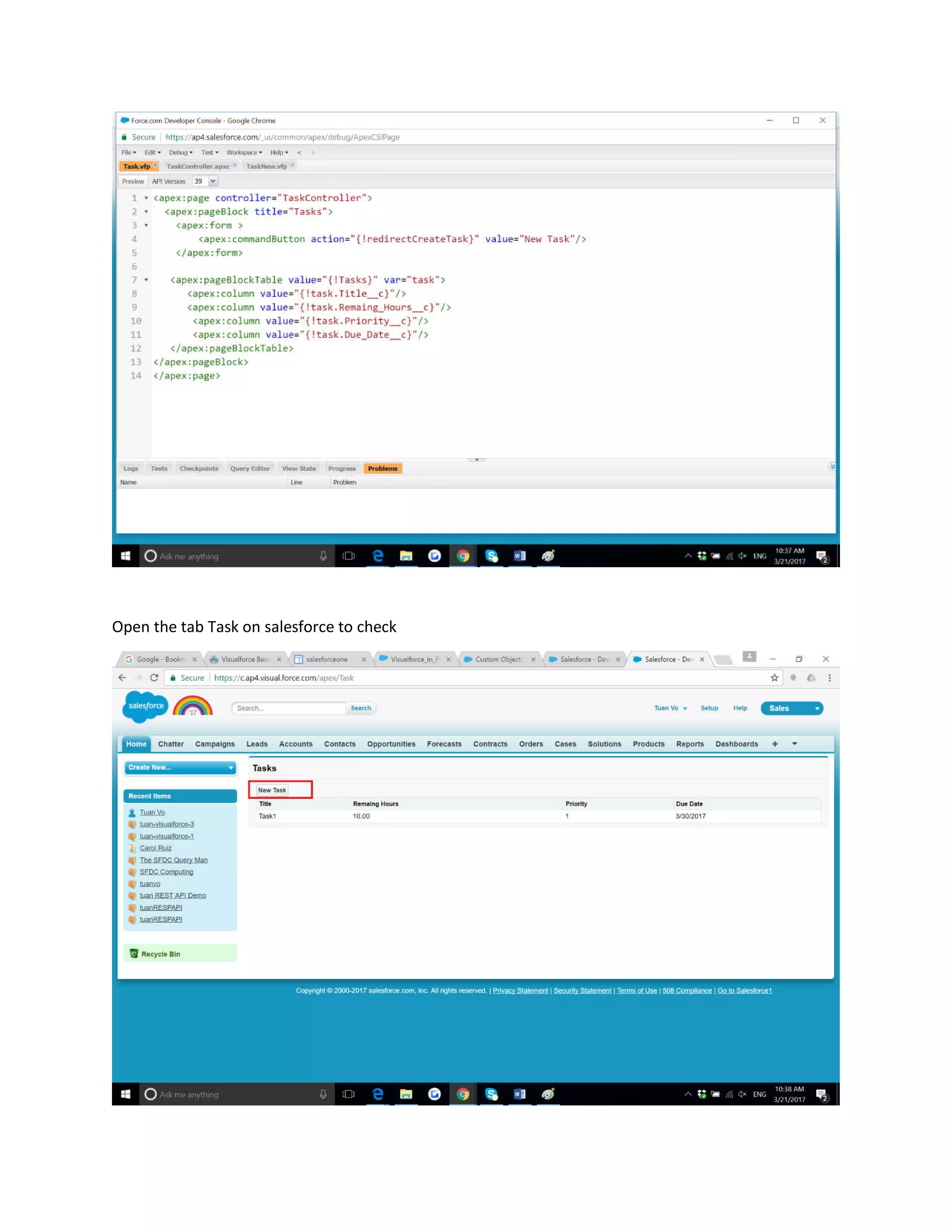Screen dimensions: 952x1232
Task: Open Paint in the lower taskbar
Action: (x=548, y=1094)
